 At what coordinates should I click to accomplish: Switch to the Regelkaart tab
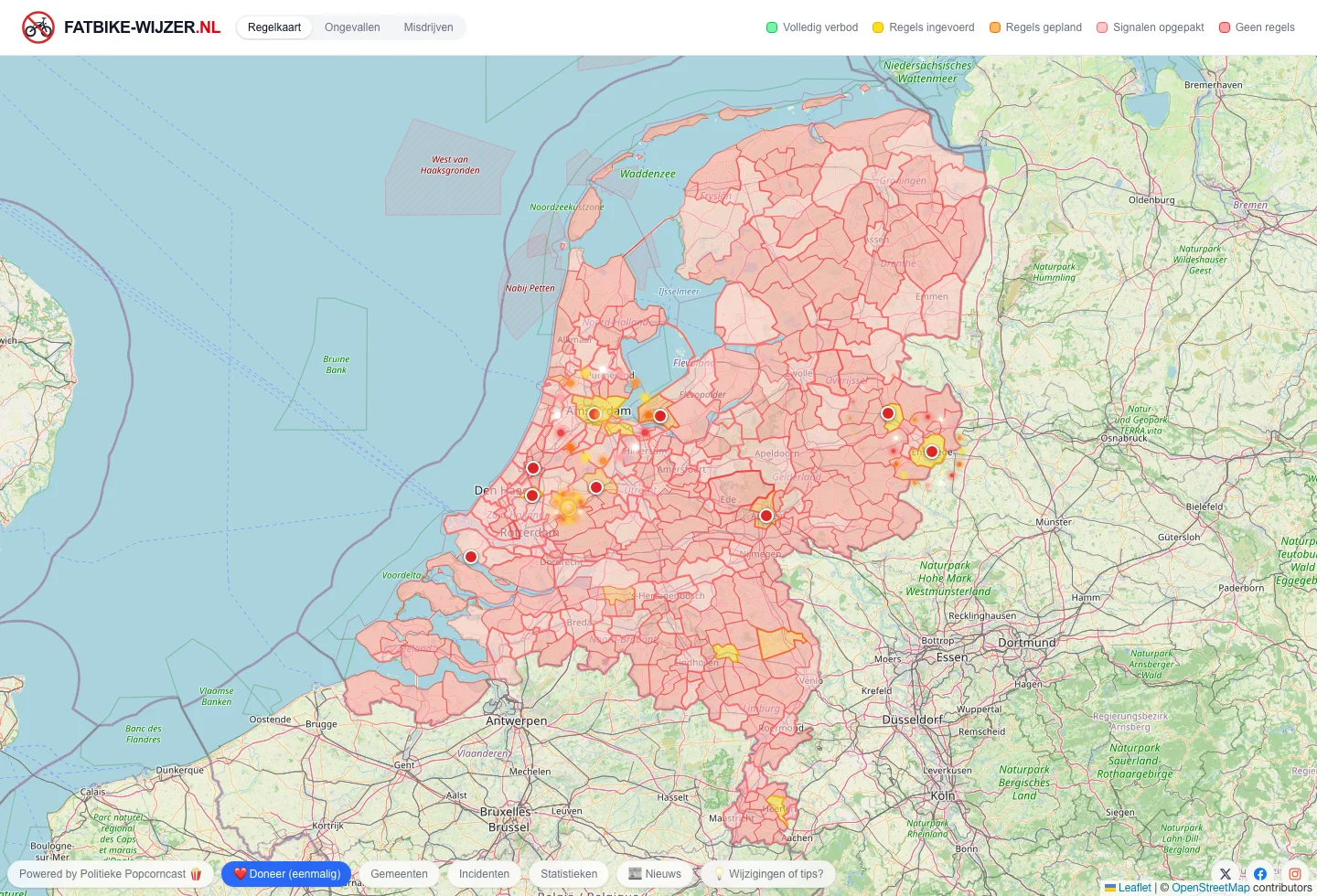pyautogui.click(x=274, y=27)
